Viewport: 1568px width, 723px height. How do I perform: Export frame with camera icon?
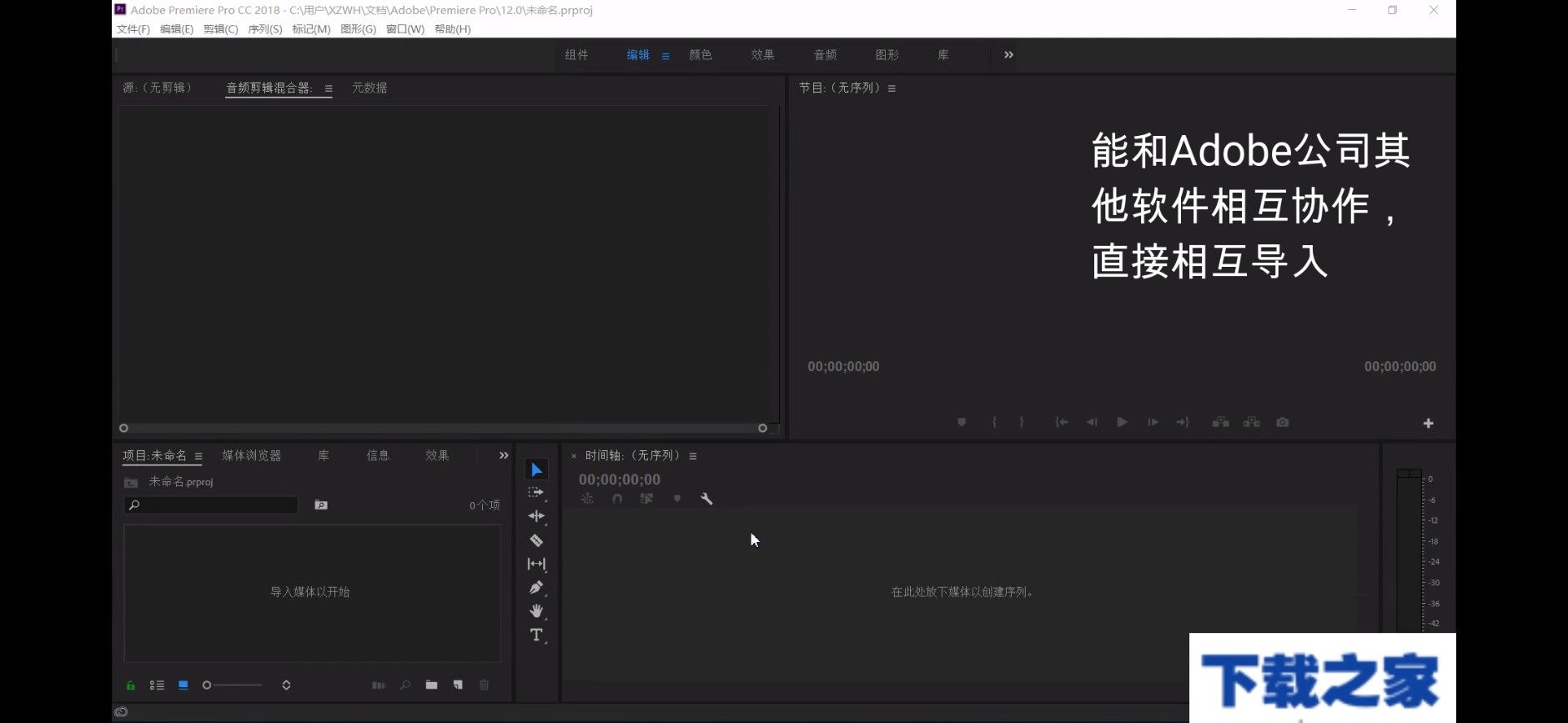click(x=1283, y=423)
